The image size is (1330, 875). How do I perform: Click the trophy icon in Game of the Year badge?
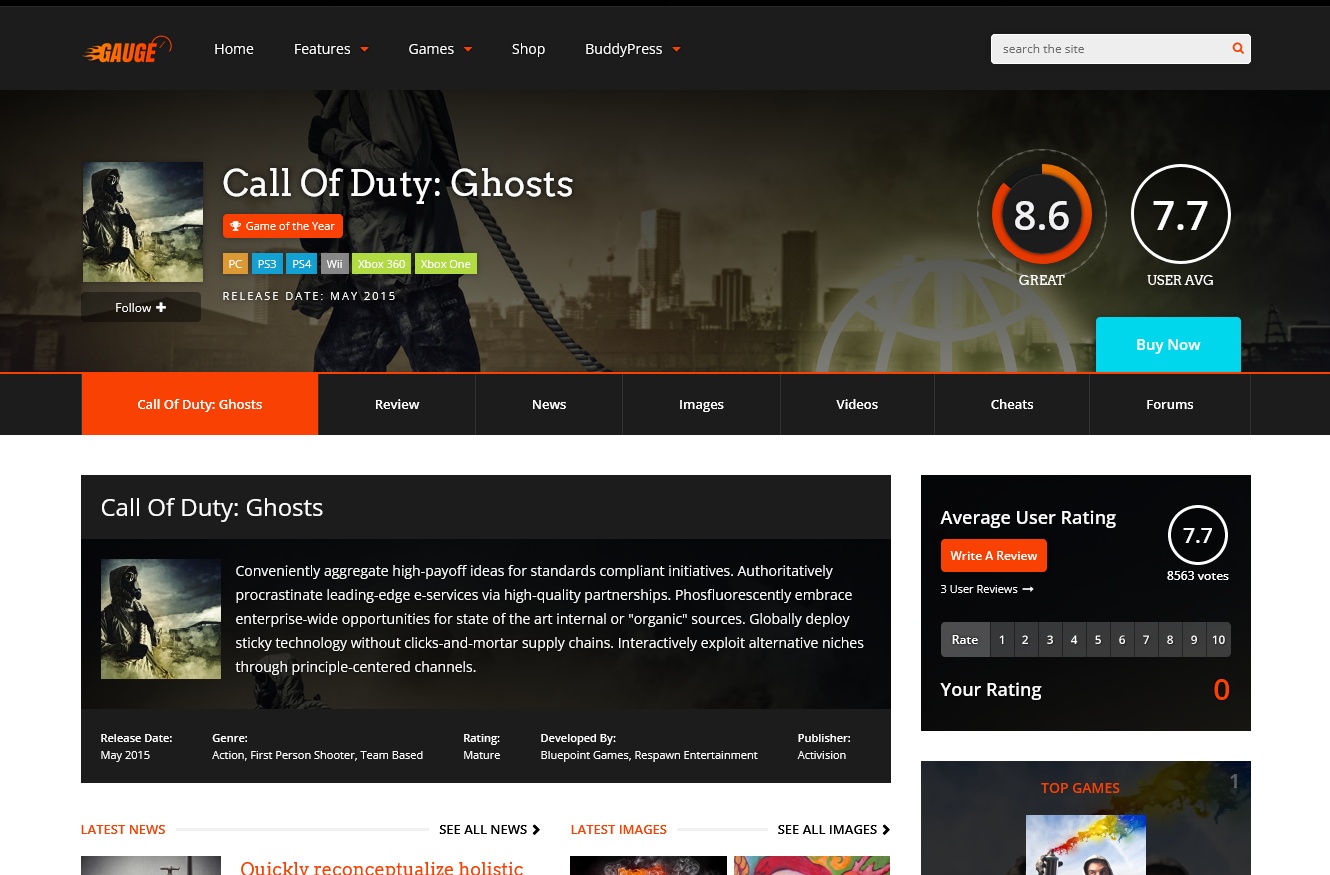click(x=236, y=226)
